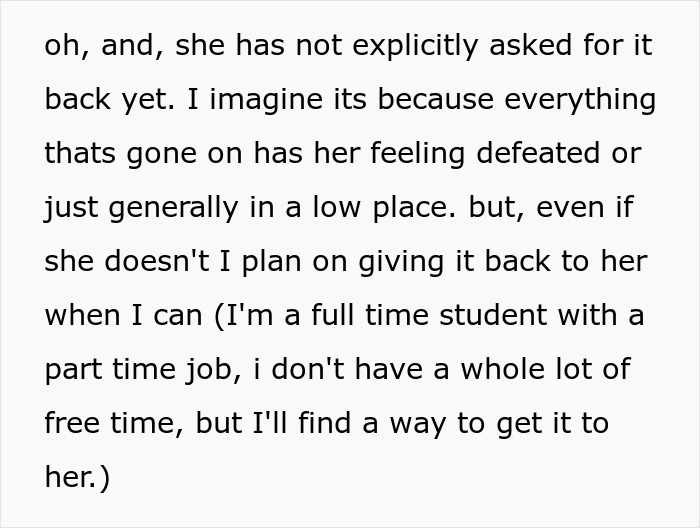Screen dimensions: 700x528
Task: Click the opening word "oh"
Action: coord(60,47)
